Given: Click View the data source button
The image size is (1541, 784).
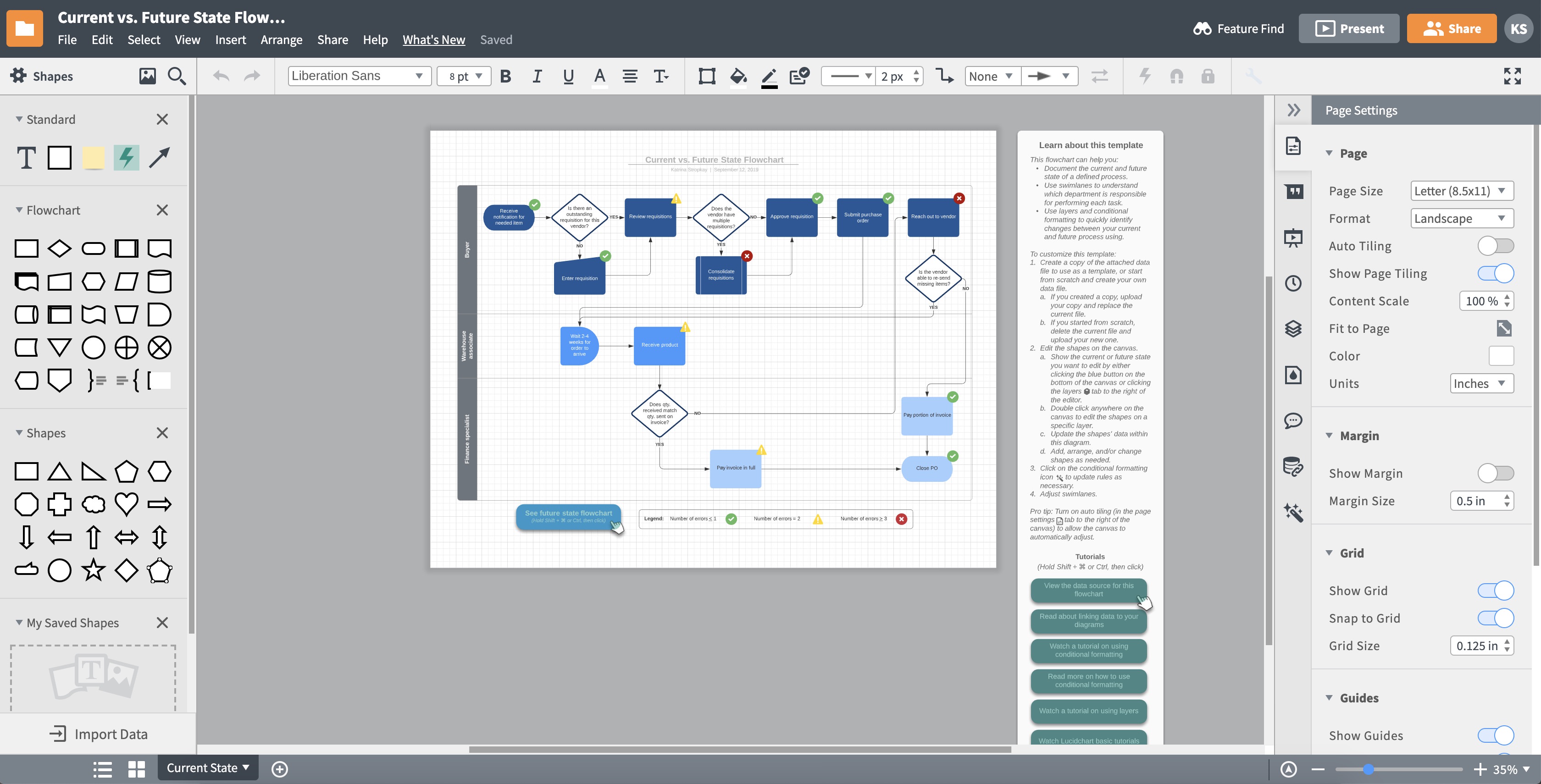Looking at the screenshot, I should point(1088,589).
